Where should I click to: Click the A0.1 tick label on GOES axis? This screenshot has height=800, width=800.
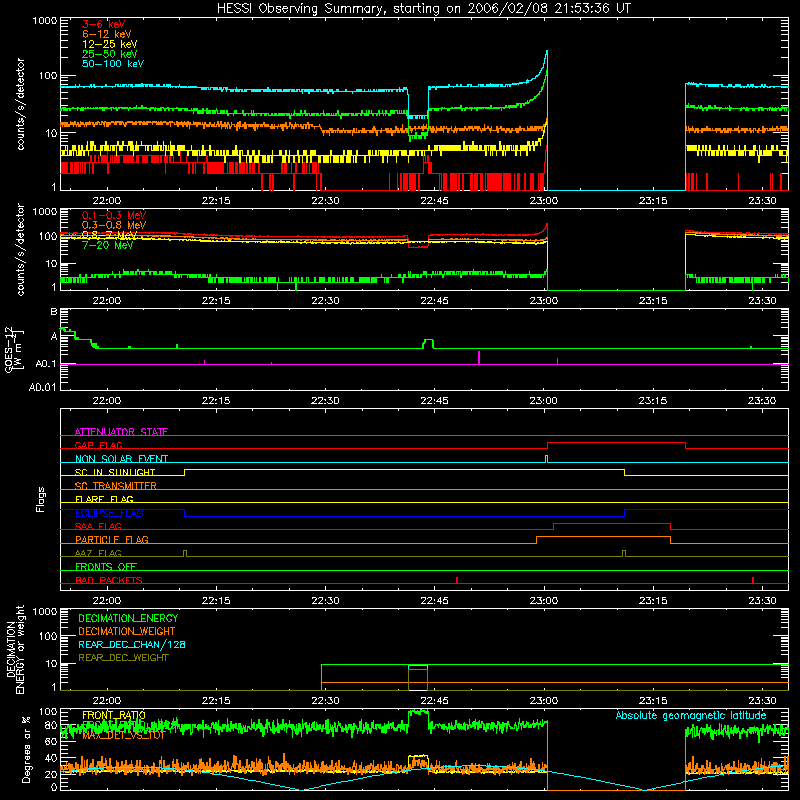tap(45, 364)
